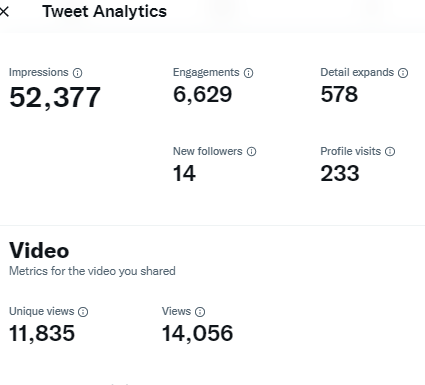Click the 52,377 impressions count
This screenshot has height=385, width=425.
(x=55, y=97)
